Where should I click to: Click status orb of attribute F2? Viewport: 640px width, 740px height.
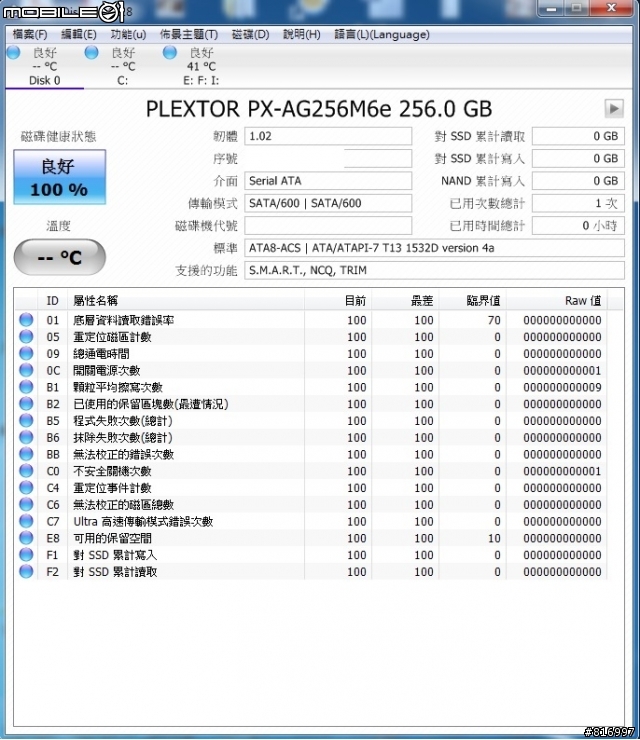click(26, 572)
